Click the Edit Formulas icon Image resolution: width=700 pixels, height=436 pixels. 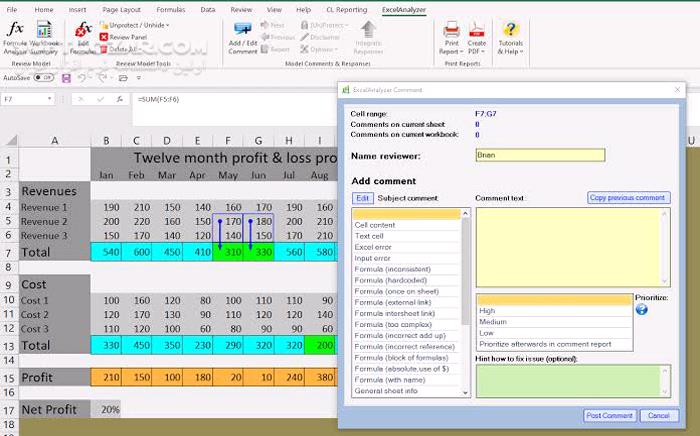pyautogui.click(x=83, y=30)
